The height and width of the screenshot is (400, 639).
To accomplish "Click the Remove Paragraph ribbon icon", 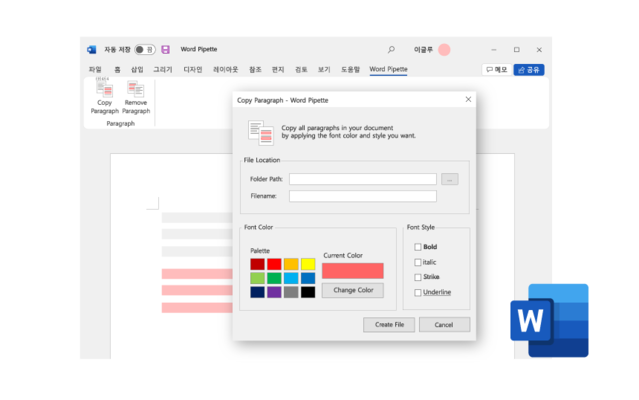I will [136, 88].
